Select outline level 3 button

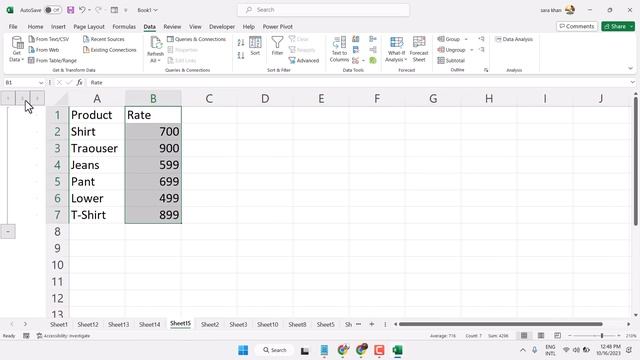click(x=37, y=98)
